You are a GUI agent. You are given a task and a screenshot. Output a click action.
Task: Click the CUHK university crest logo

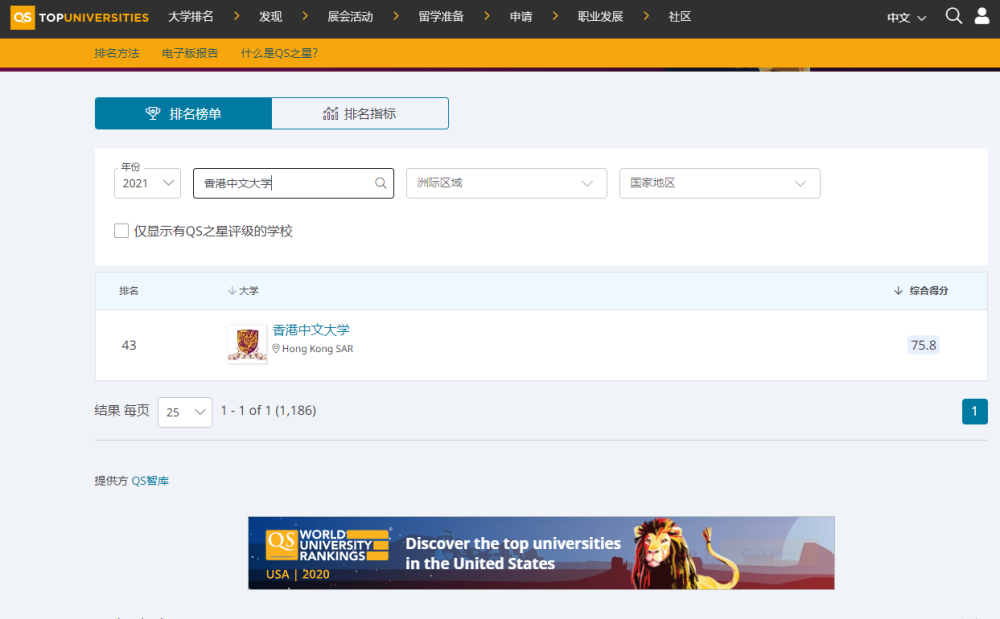point(247,344)
